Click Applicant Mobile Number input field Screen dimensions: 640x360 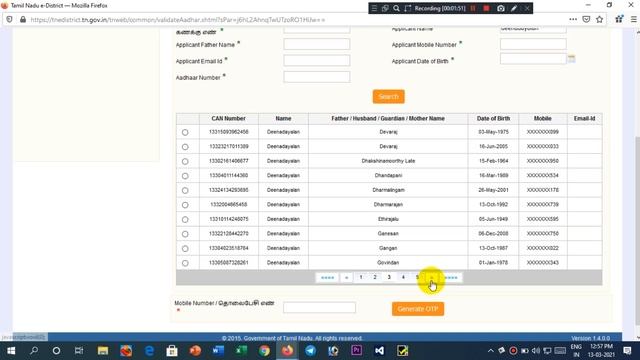[533, 44]
